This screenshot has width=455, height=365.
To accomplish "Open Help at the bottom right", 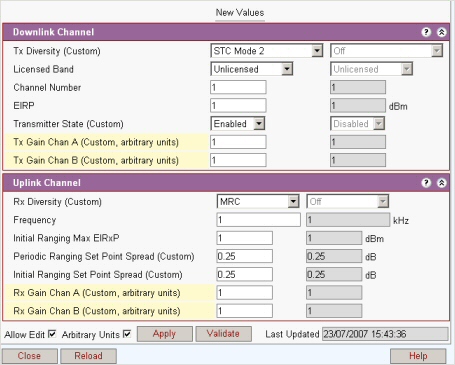I will click(418, 356).
